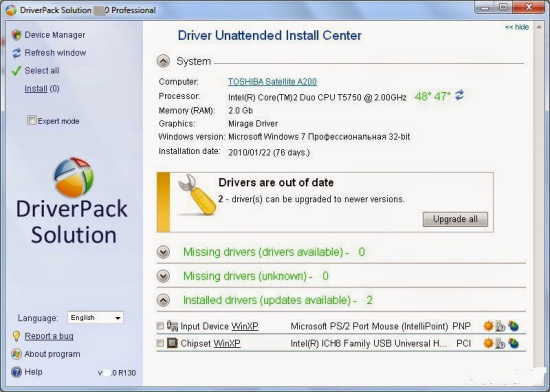Enable Expert mode checkbox

tap(32, 120)
